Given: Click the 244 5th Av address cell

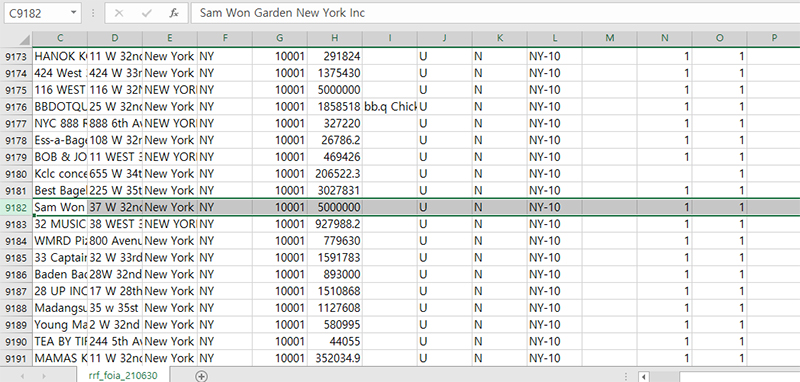Looking at the screenshot, I should (x=115, y=342).
